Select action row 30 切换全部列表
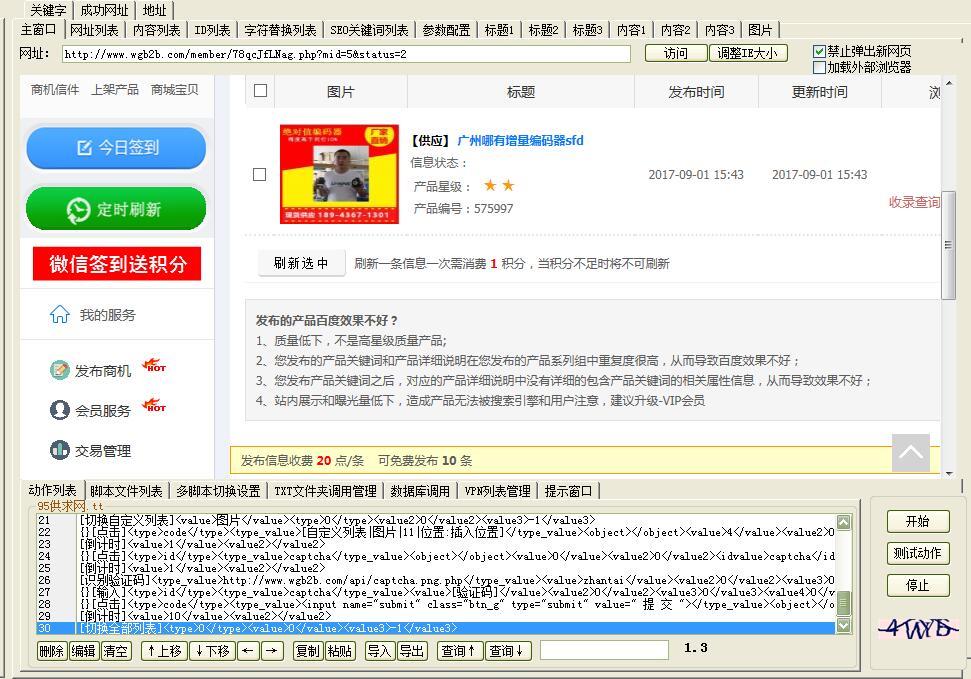 pos(435,628)
